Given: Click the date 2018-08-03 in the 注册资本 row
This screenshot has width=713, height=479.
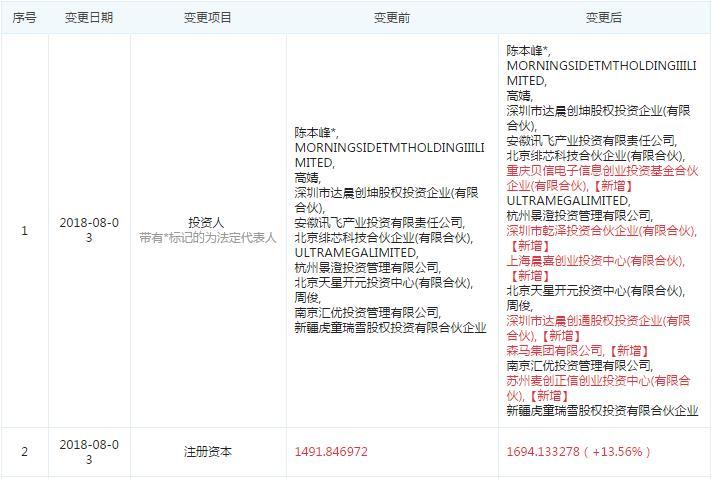Looking at the screenshot, I should pyautogui.click(x=89, y=452).
